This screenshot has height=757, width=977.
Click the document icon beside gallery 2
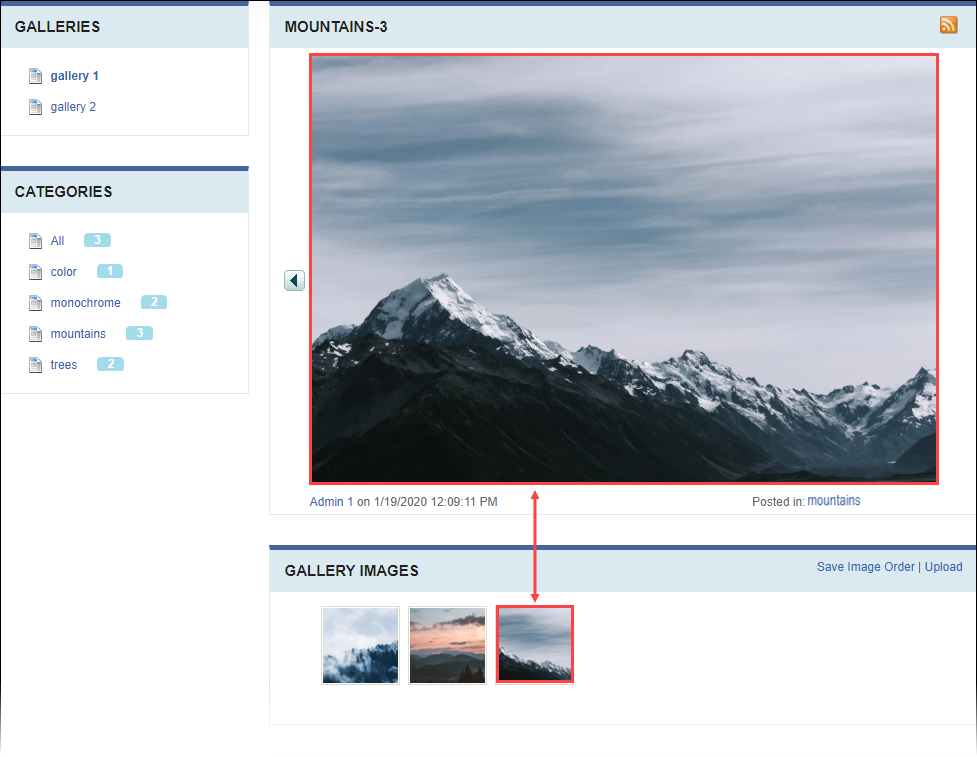pos(35,106)
